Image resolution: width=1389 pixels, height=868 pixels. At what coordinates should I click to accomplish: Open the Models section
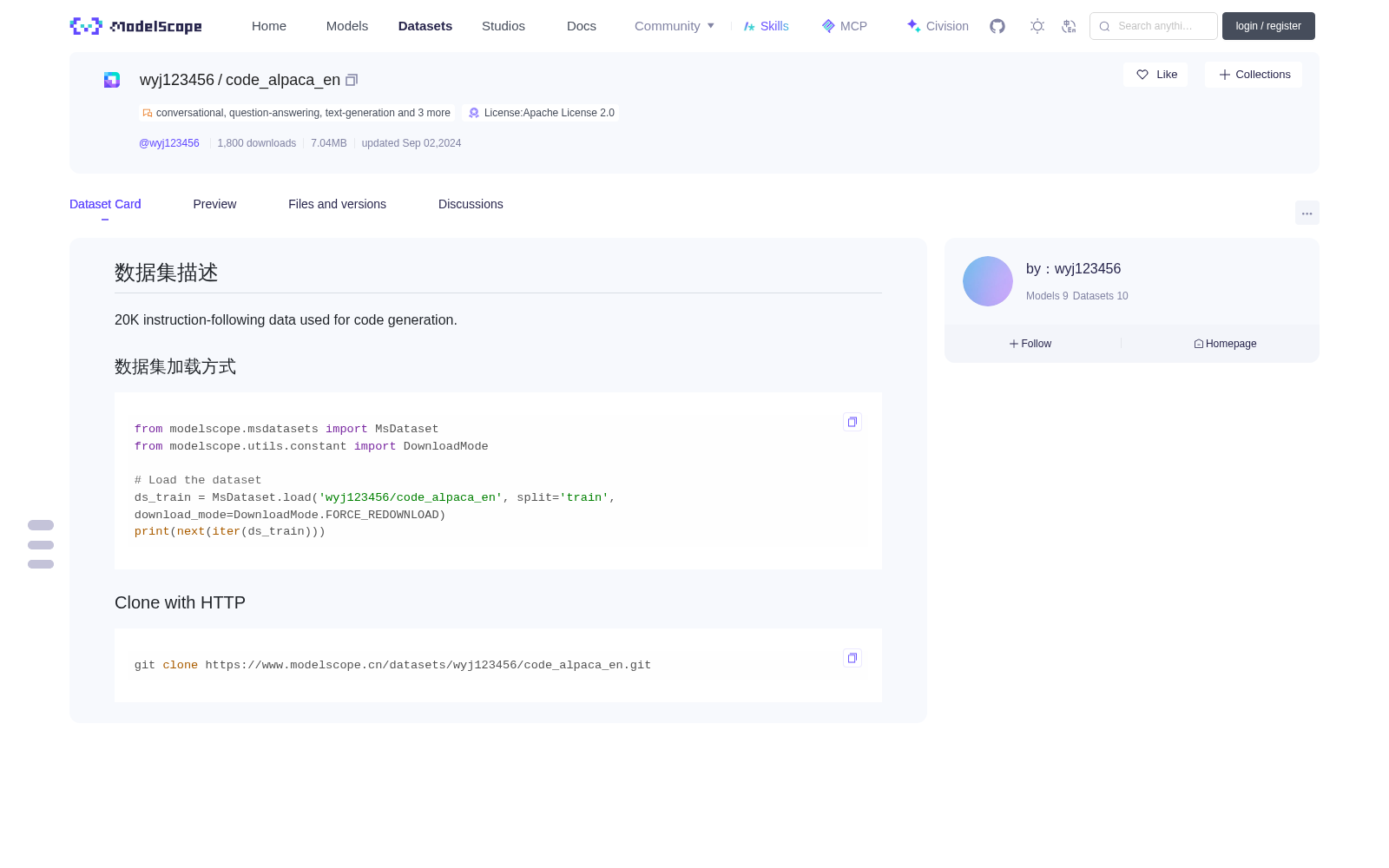coord(347,26)
